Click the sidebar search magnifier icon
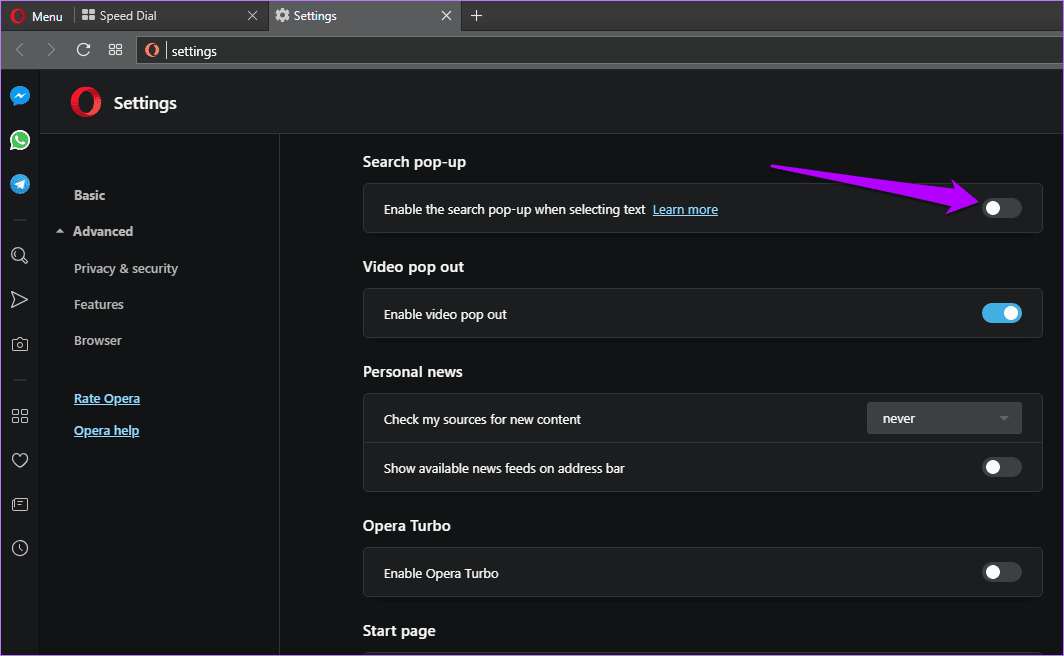 [x=20, y=256]
